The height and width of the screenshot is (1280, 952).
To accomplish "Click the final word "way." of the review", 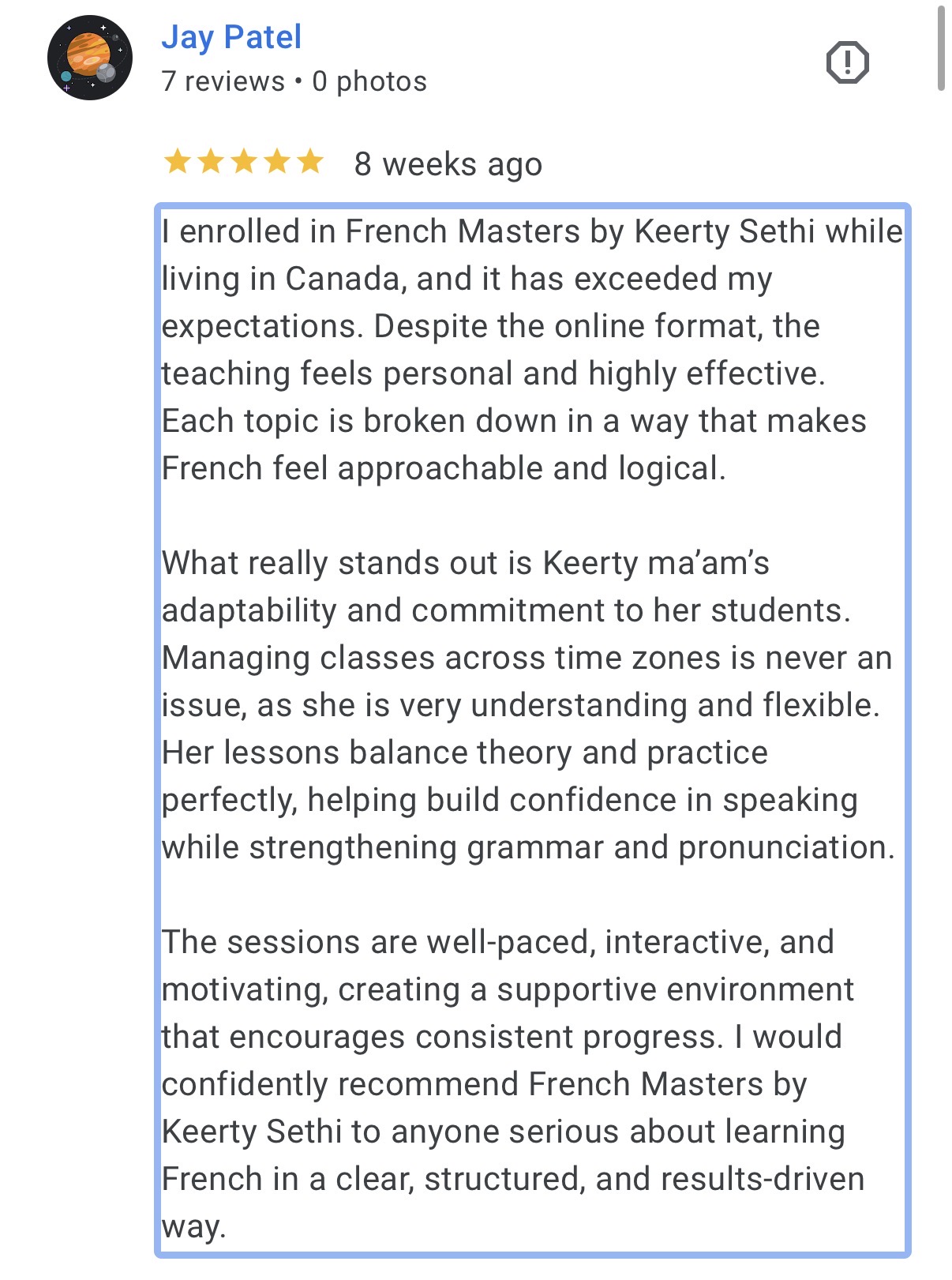I will (x=193, y=1226).
